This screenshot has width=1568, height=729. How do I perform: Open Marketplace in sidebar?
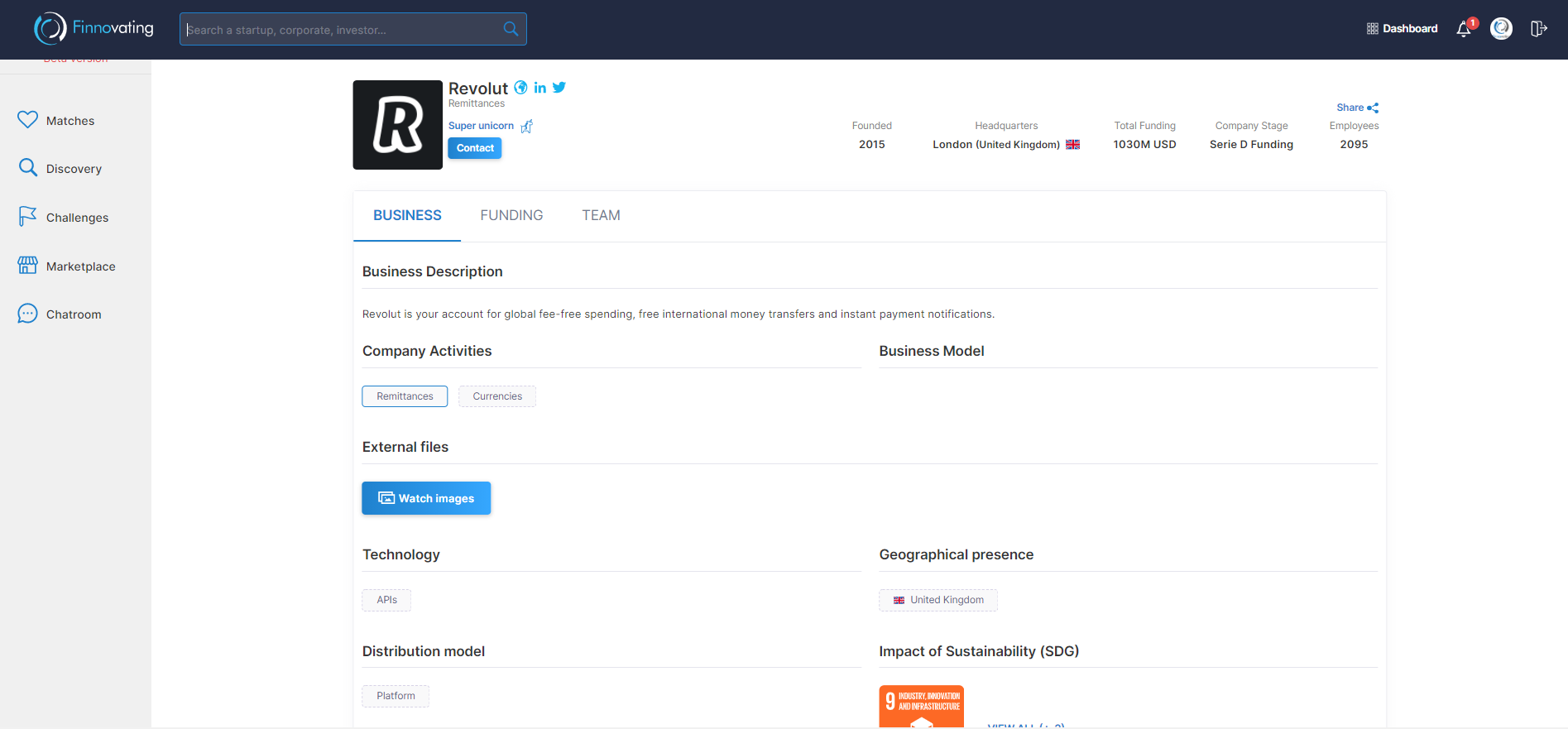click(x=80, y=266)
